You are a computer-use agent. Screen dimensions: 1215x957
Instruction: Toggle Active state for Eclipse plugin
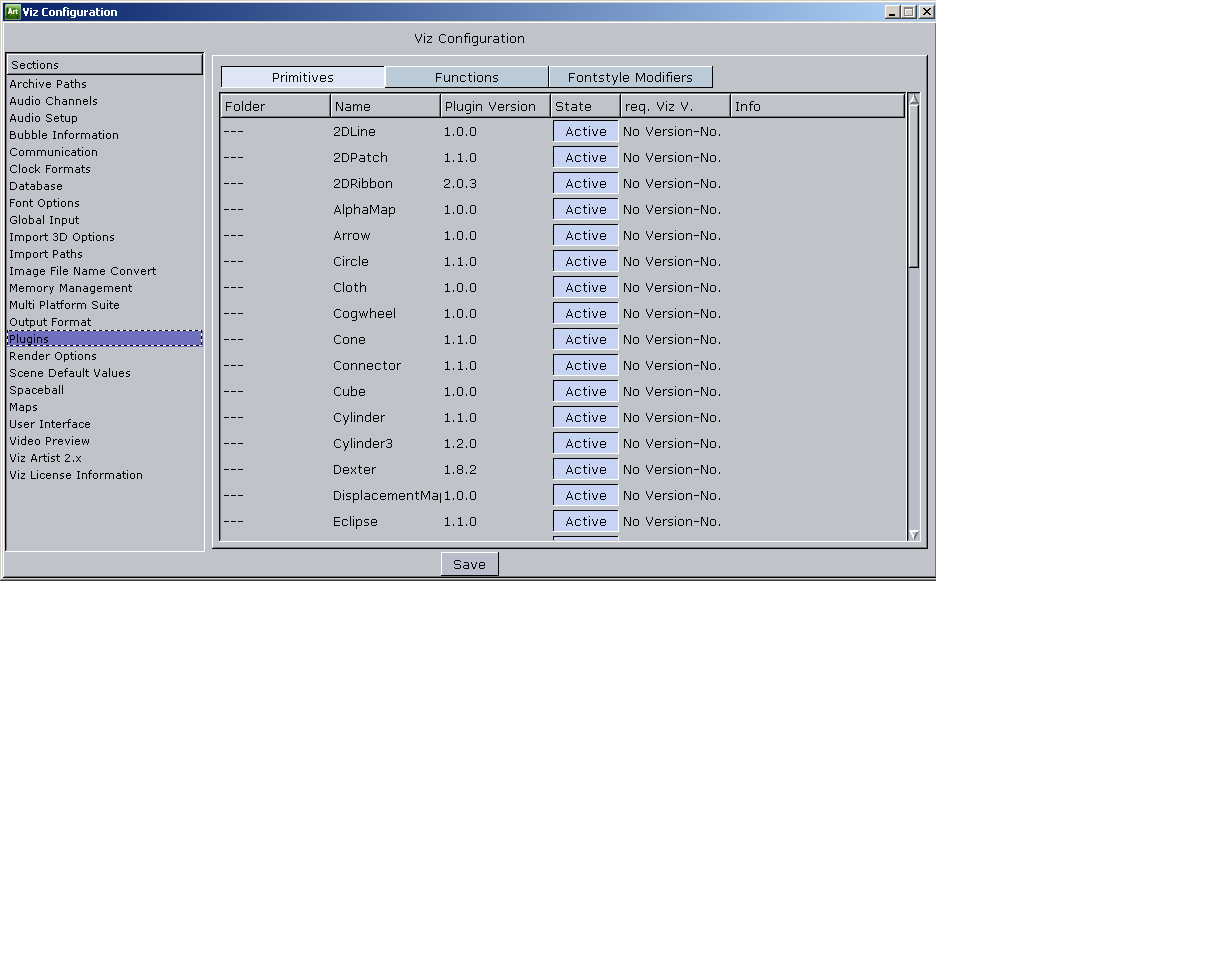tap(585, 522)
